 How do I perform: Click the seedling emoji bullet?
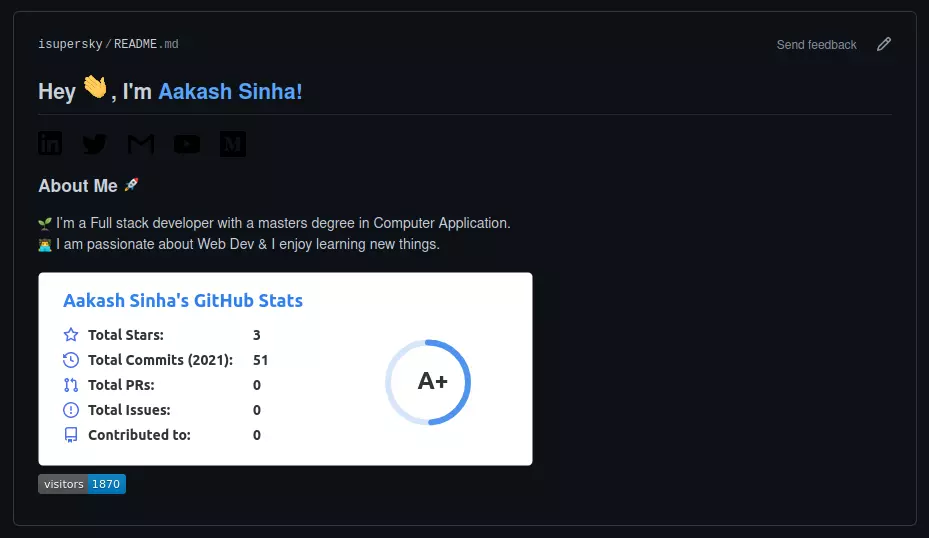[45, 223]
